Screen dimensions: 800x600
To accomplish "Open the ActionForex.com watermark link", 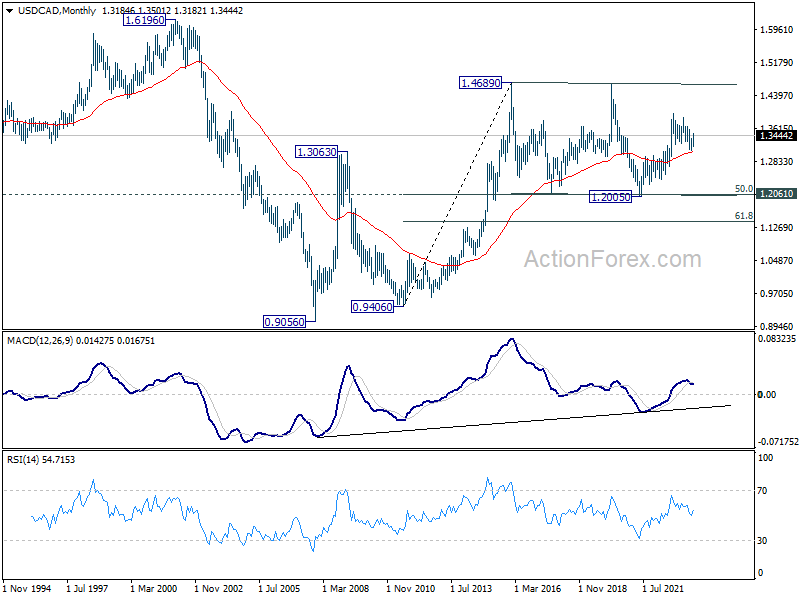I will [x=612, y=260].
